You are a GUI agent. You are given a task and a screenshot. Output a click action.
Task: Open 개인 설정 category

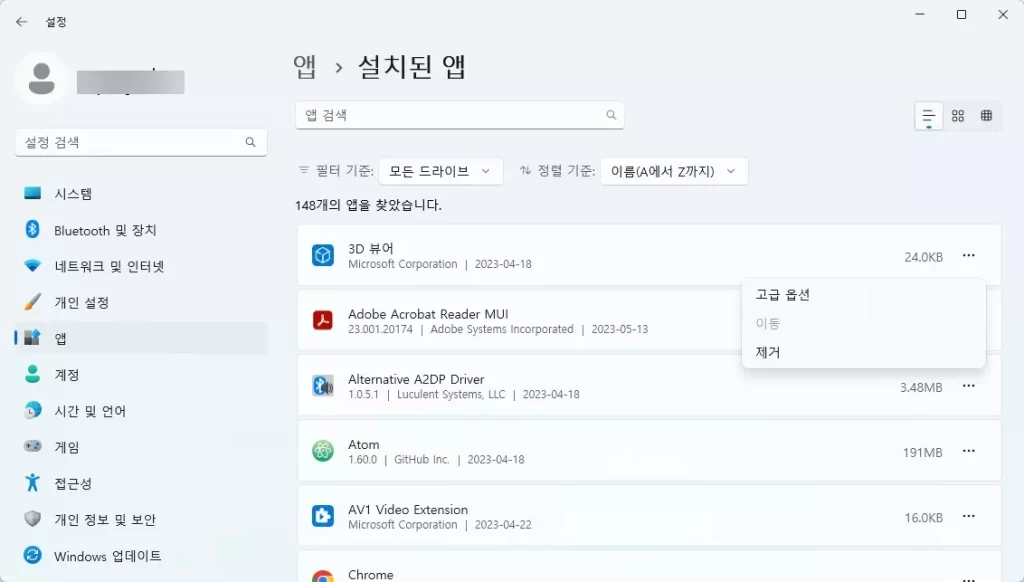click(x=141, y=302)
